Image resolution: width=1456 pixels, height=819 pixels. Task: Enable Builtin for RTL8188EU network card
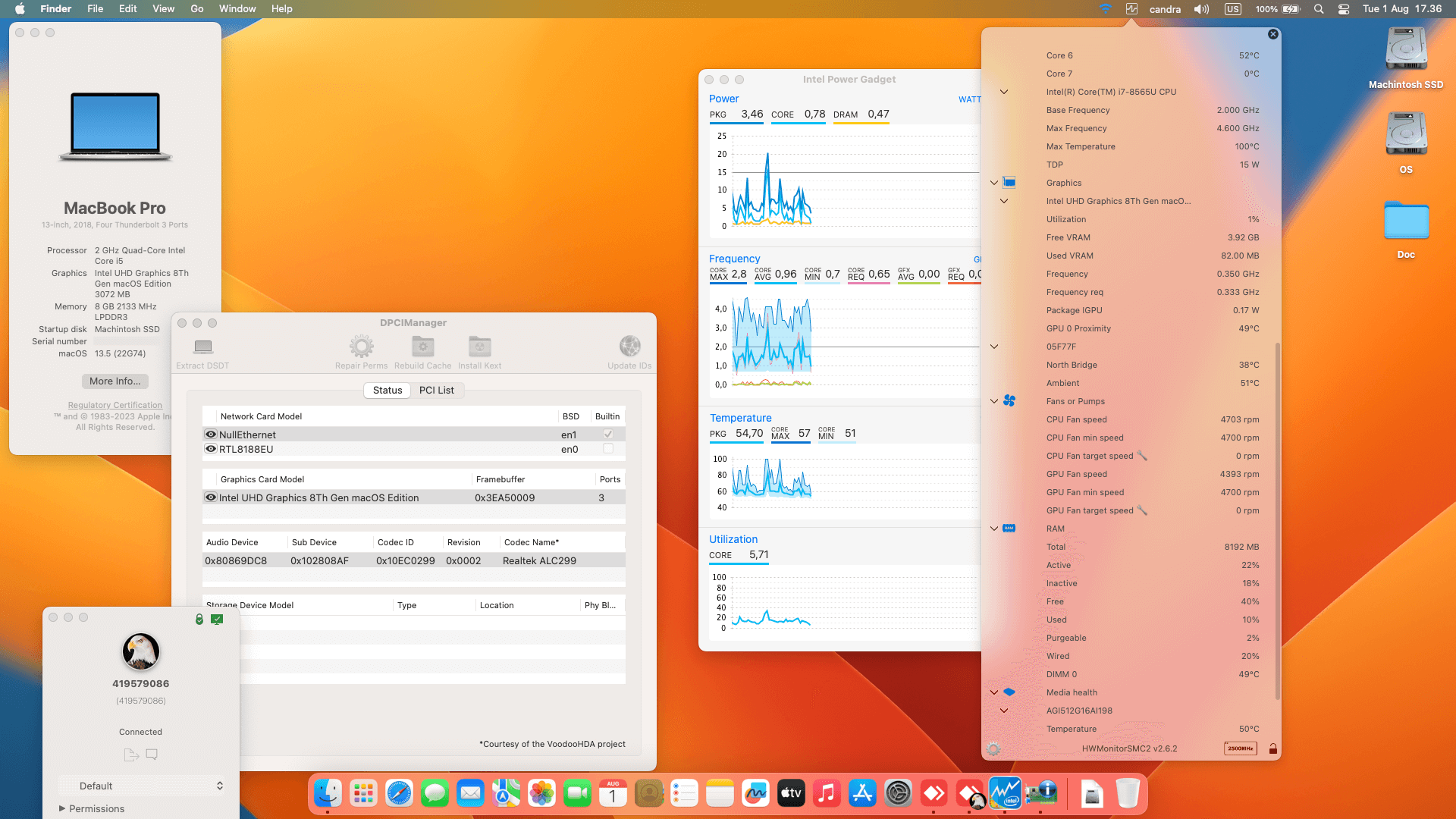tap(607, 449)
